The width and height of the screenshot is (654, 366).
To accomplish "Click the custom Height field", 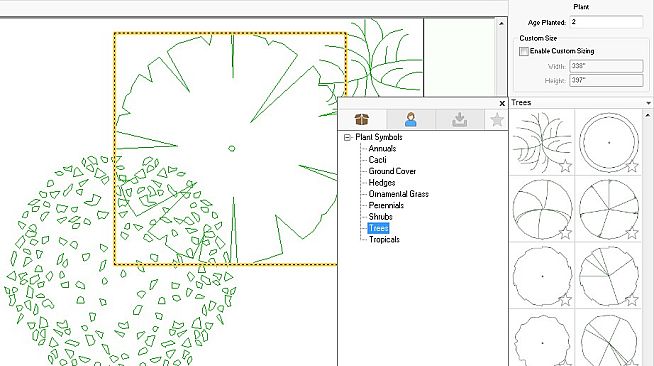I will coord(606,80).
